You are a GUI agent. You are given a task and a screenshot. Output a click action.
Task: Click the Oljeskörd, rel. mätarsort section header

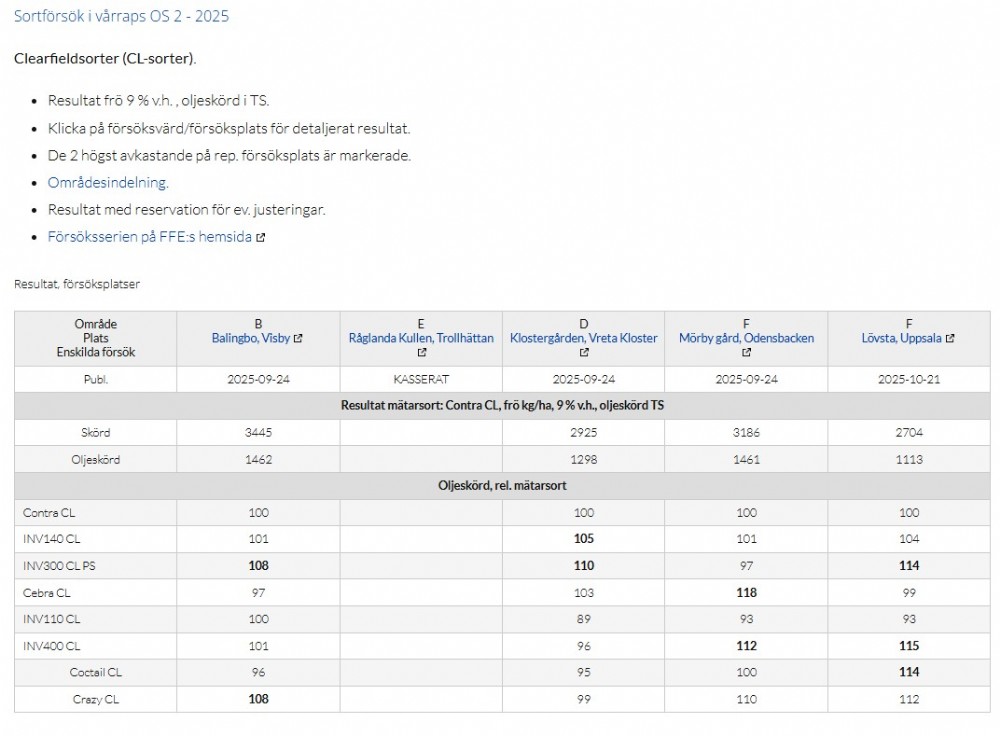[x=502, y=486]
